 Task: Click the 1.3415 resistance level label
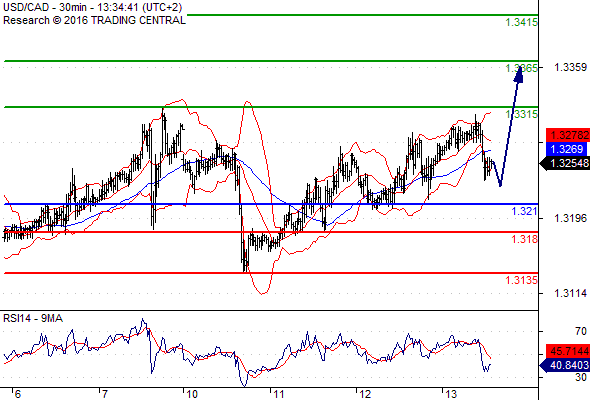521,23
